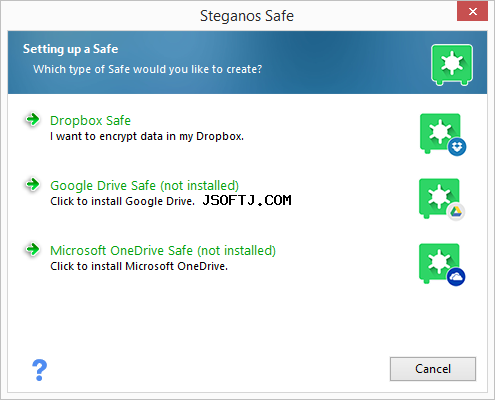Image resolution: width=495 pixels, height=400 pixels.
Task: Click the green arrow beside Google Drive Safe
Action: pos(33,184)
